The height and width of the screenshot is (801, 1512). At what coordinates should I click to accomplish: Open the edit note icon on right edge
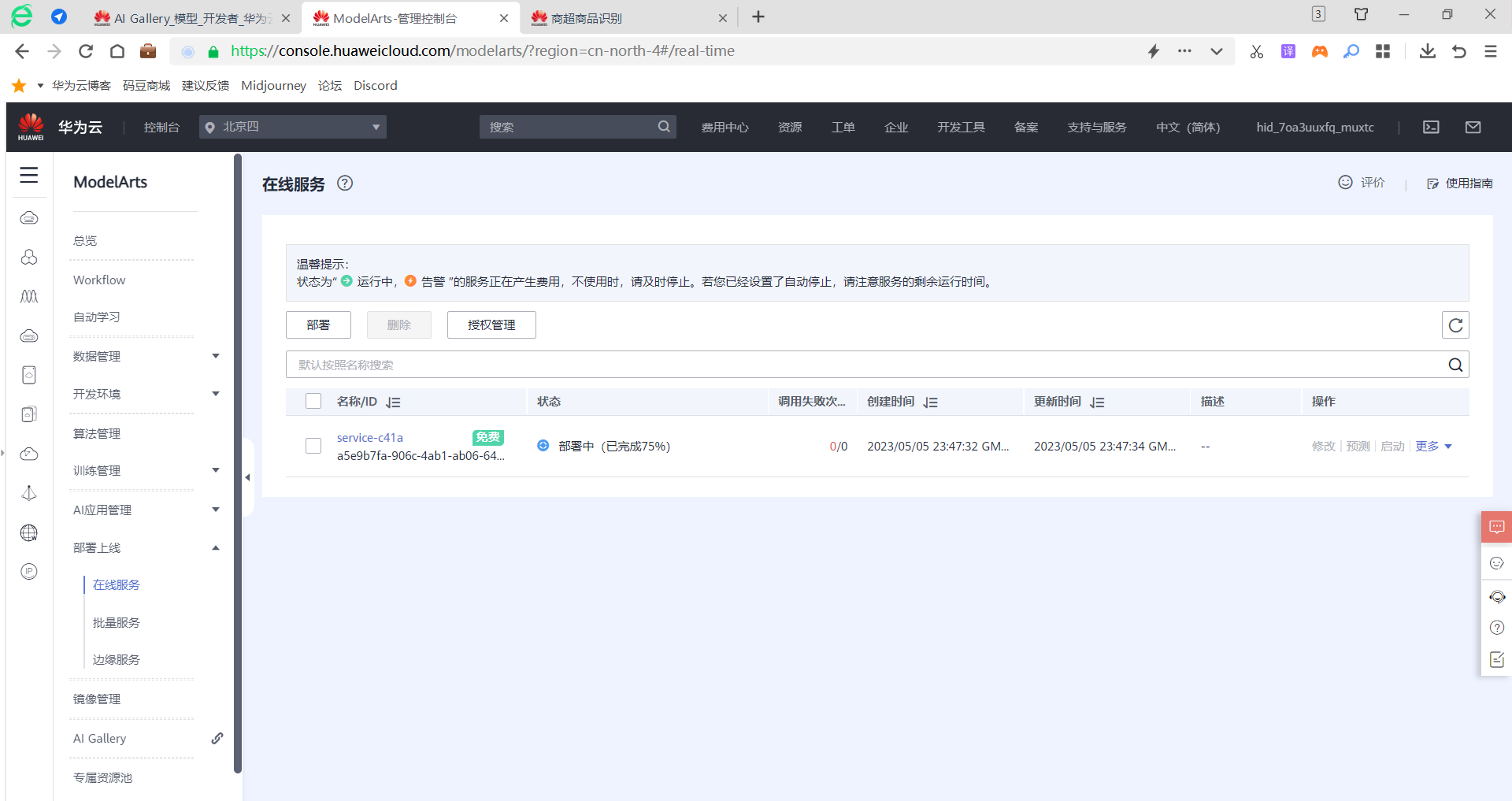click(x=1496, y=659)
